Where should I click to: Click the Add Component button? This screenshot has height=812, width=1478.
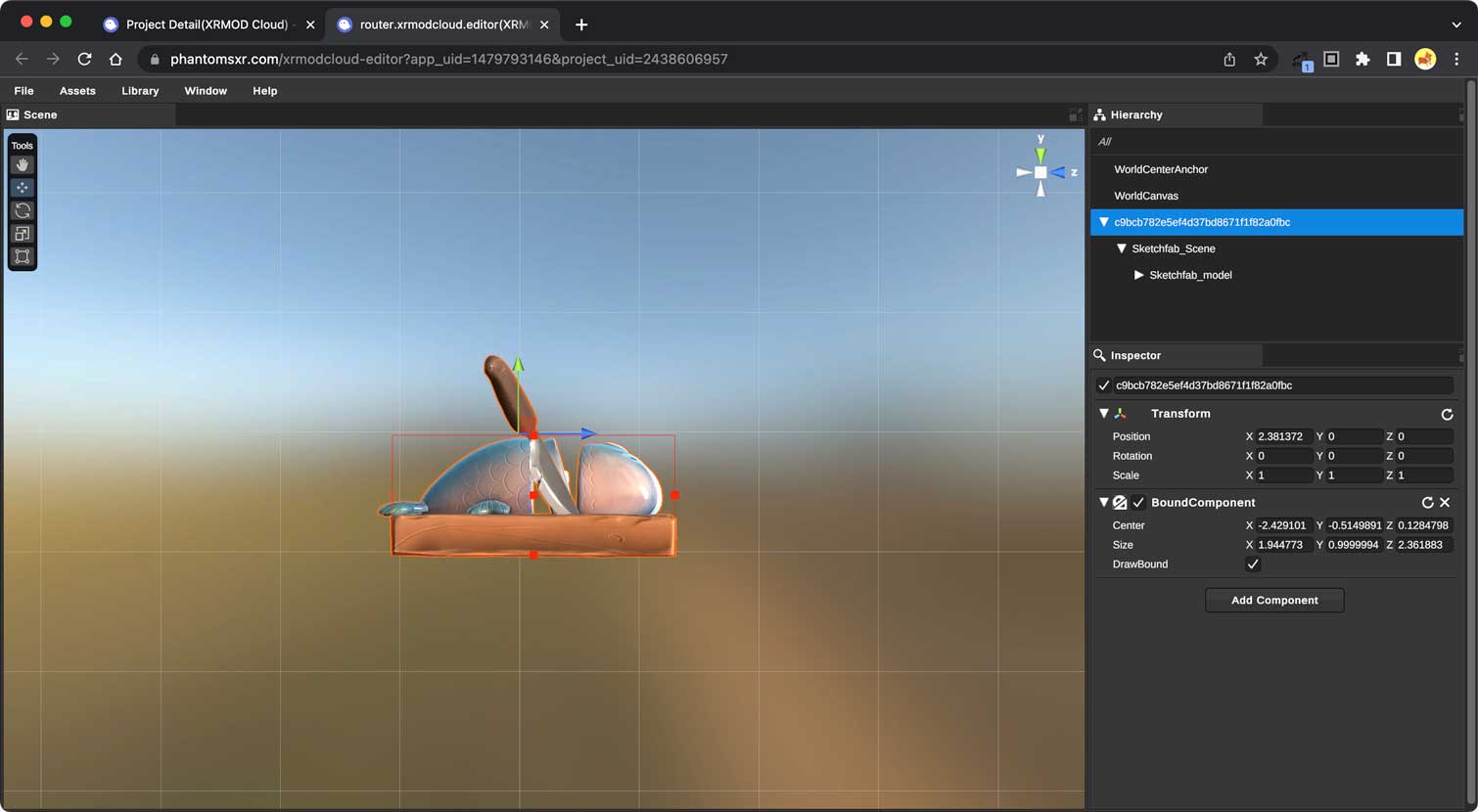click(1274, 601)
